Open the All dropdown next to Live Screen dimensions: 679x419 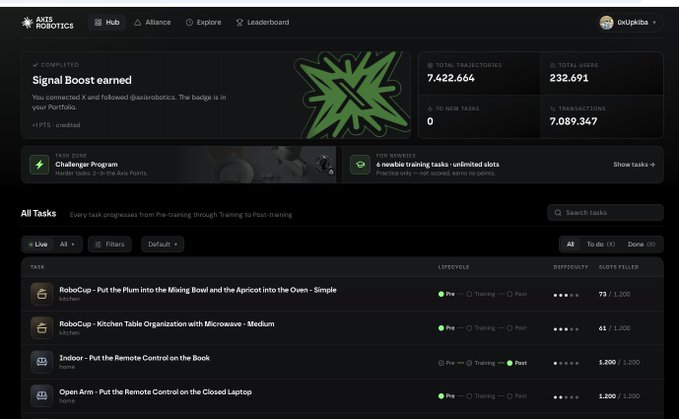(x=67, y=244)
